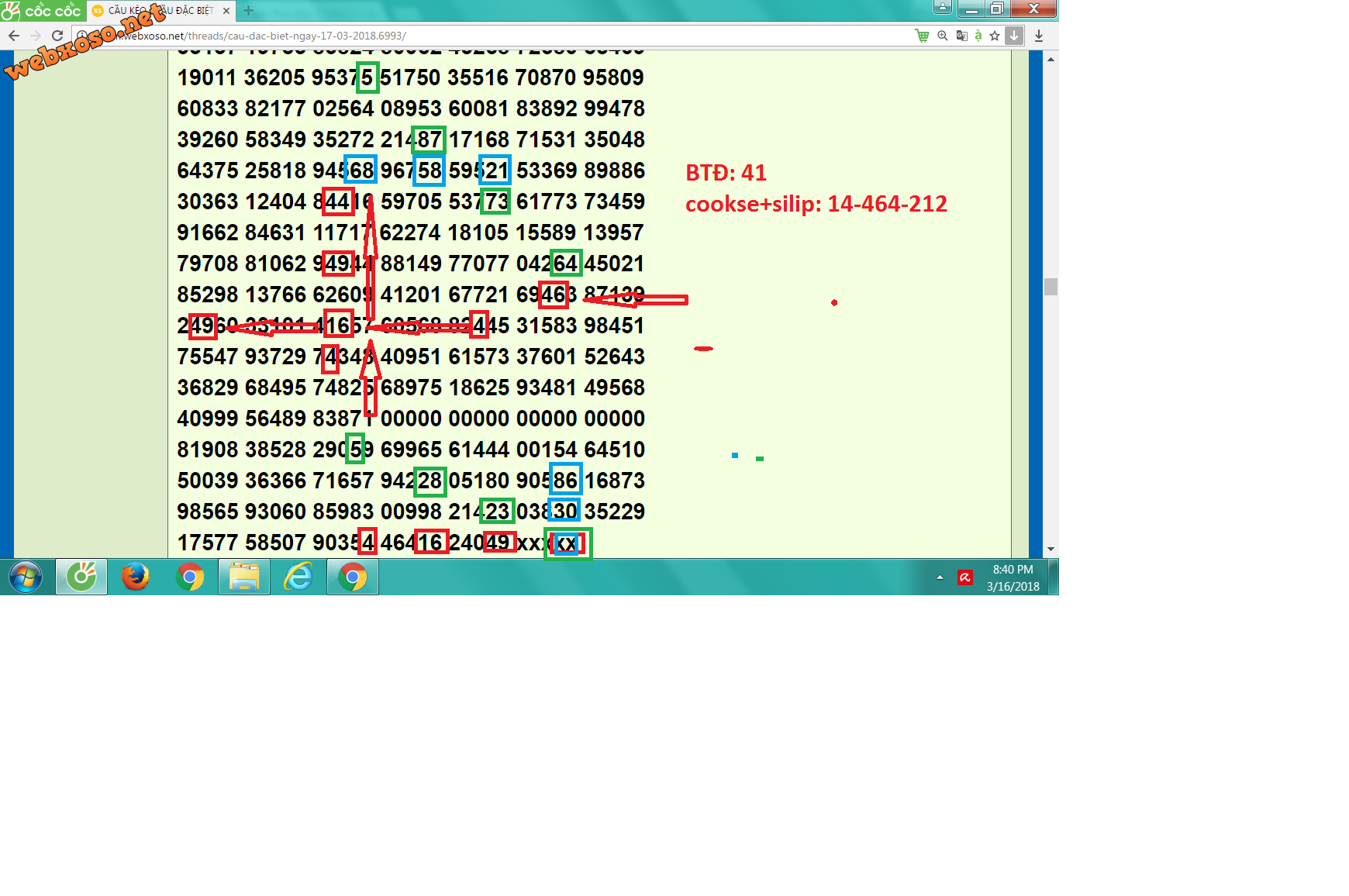Open the downloads icon at toolbar end
Screen dimensions: 1349x896
[x=1039, y=36]
